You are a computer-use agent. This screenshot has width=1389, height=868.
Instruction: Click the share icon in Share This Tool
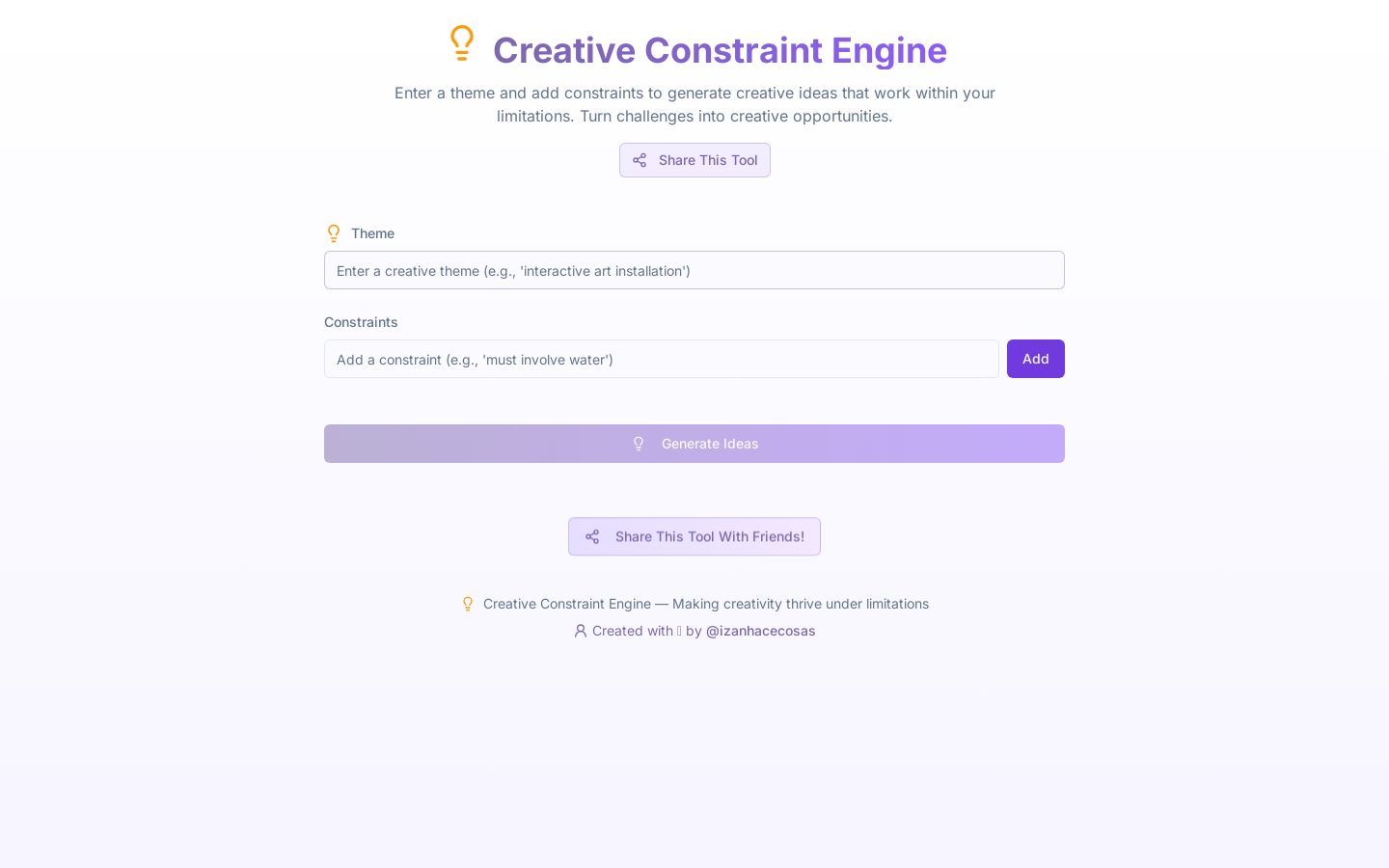point(640,160)
